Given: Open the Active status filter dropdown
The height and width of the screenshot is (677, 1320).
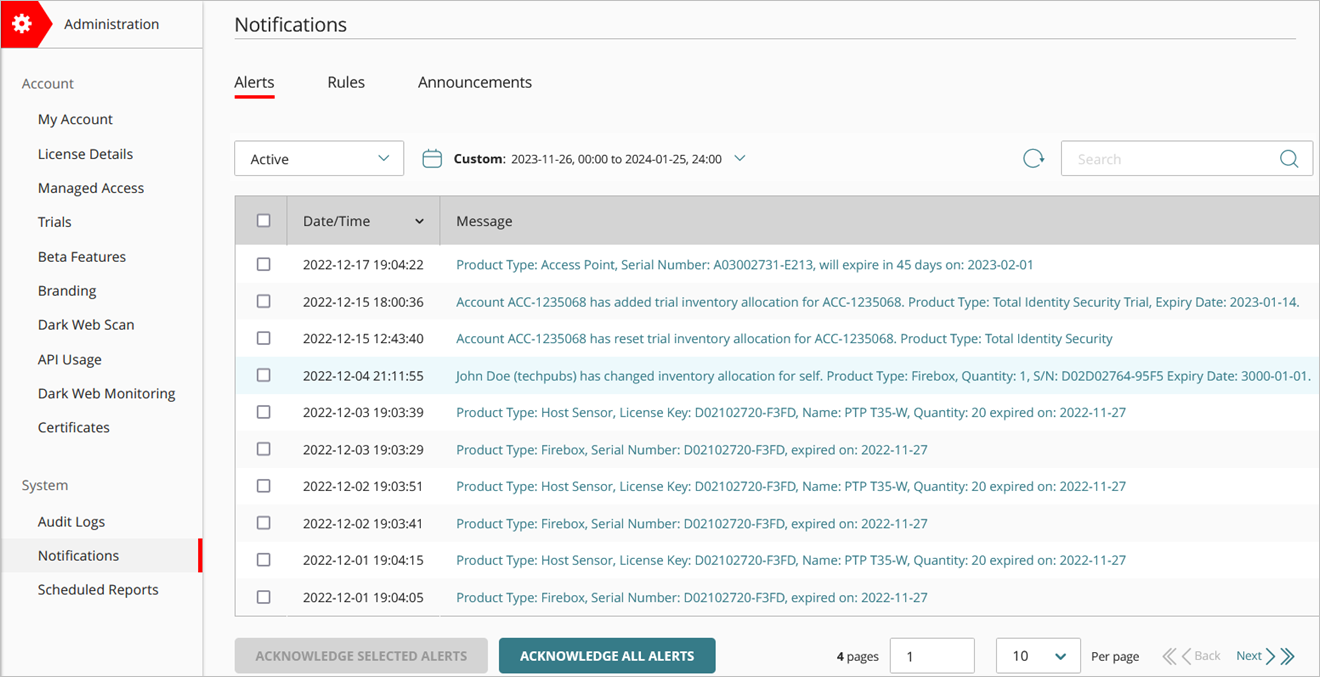Looking at the screenshot, I should tap(318, 157).
